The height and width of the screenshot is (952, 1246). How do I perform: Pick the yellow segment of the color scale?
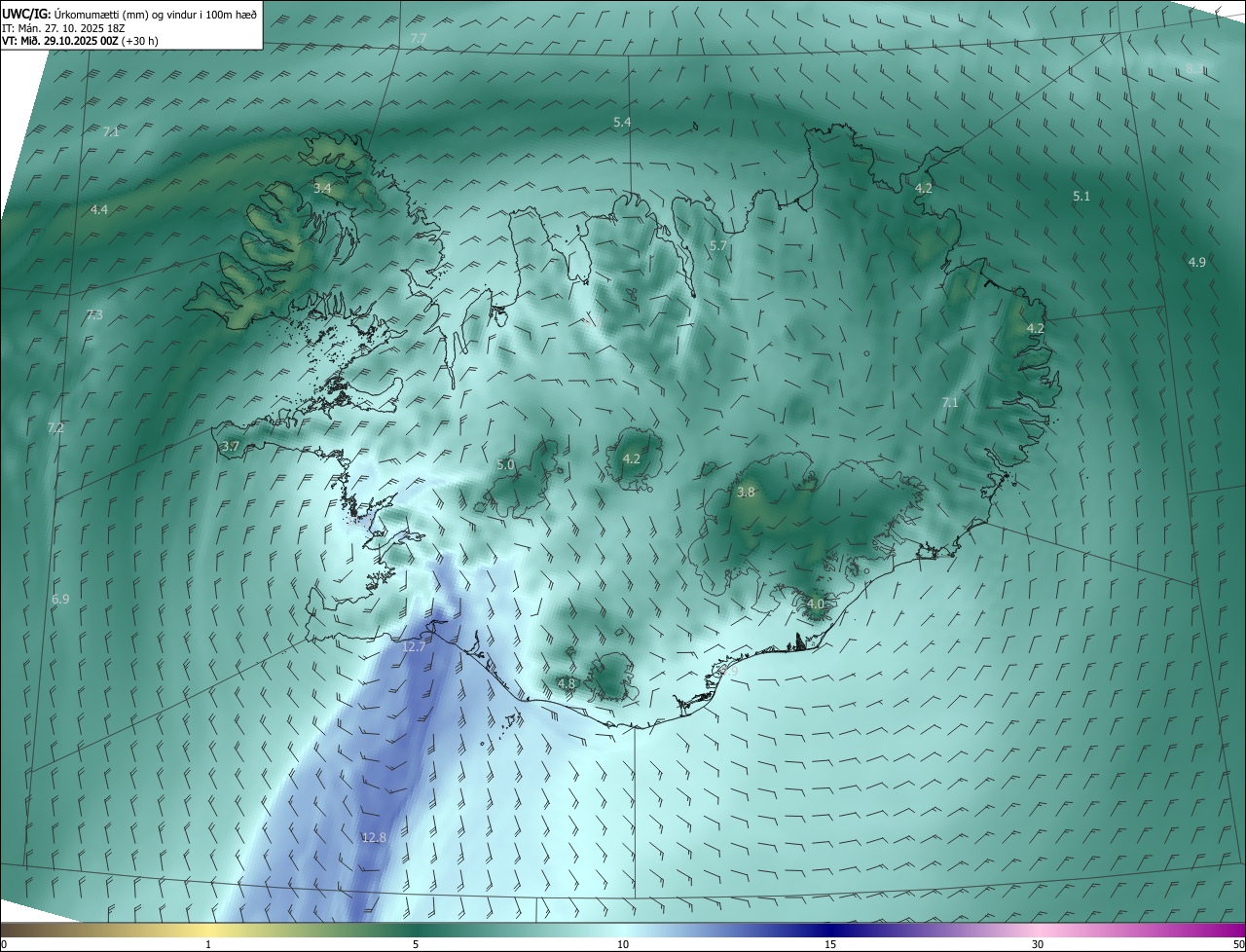208,930
